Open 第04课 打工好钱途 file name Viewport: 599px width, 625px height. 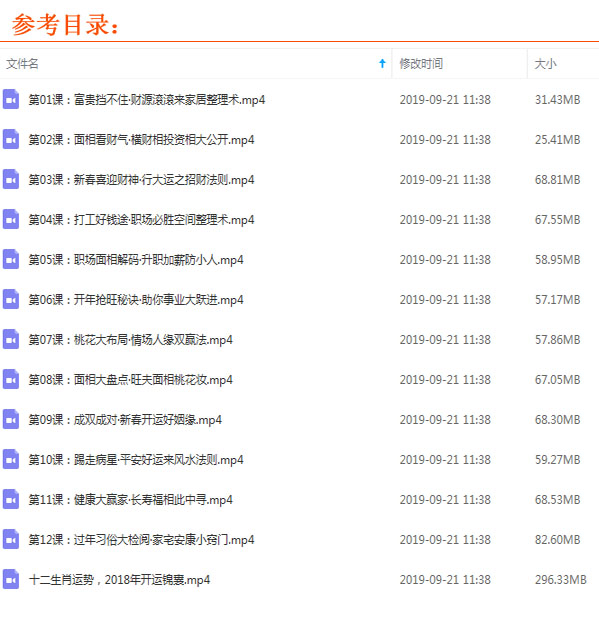coord(141,220)
